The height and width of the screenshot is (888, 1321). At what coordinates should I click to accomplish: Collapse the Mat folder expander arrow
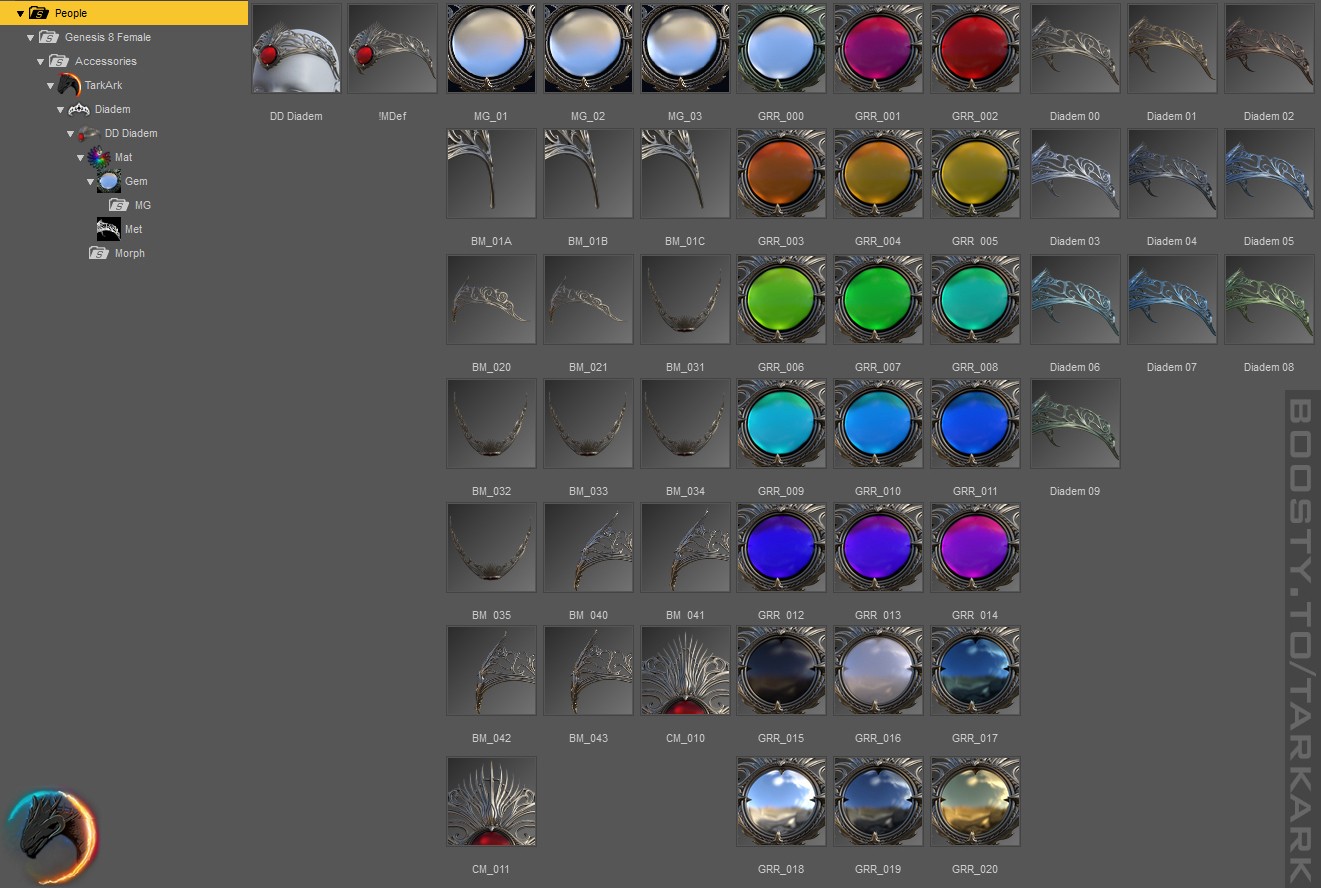pos(80,157)
